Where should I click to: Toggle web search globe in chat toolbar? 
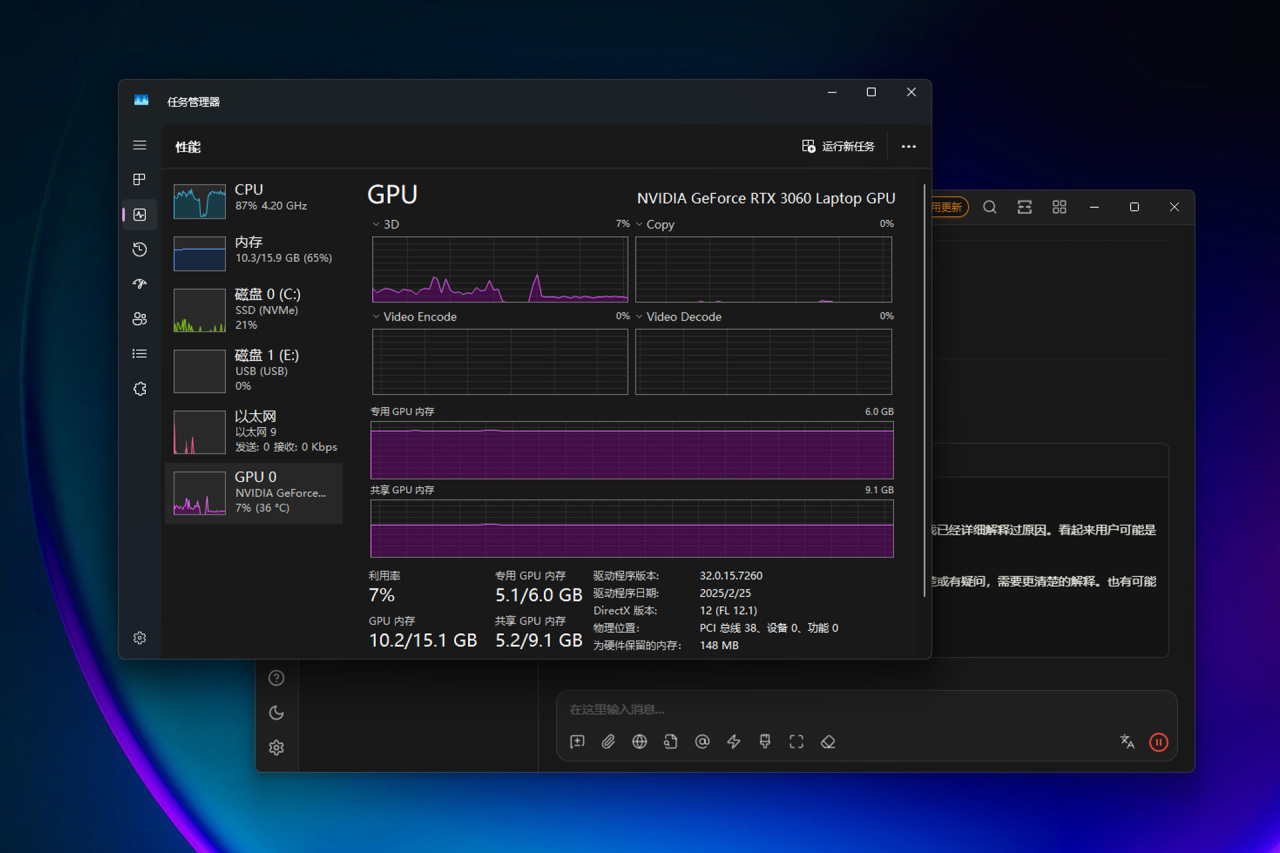[640, 742]
